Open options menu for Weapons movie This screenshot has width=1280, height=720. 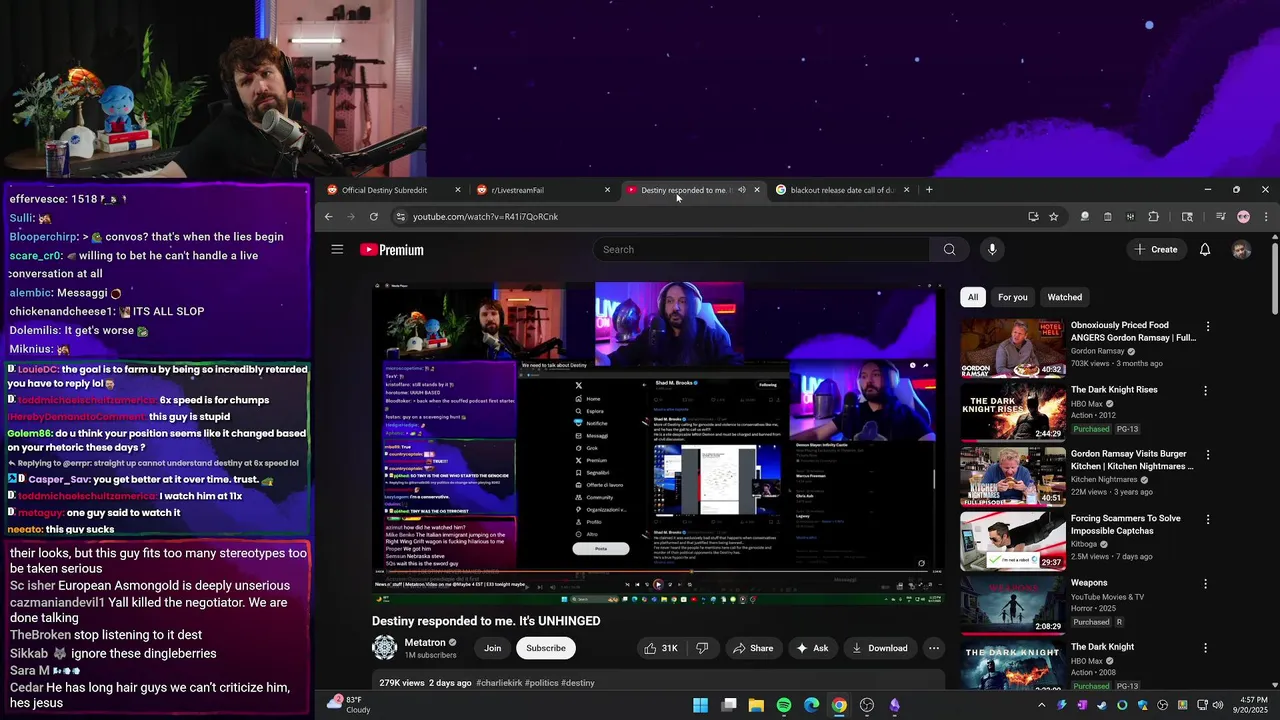coord(1205,584)
